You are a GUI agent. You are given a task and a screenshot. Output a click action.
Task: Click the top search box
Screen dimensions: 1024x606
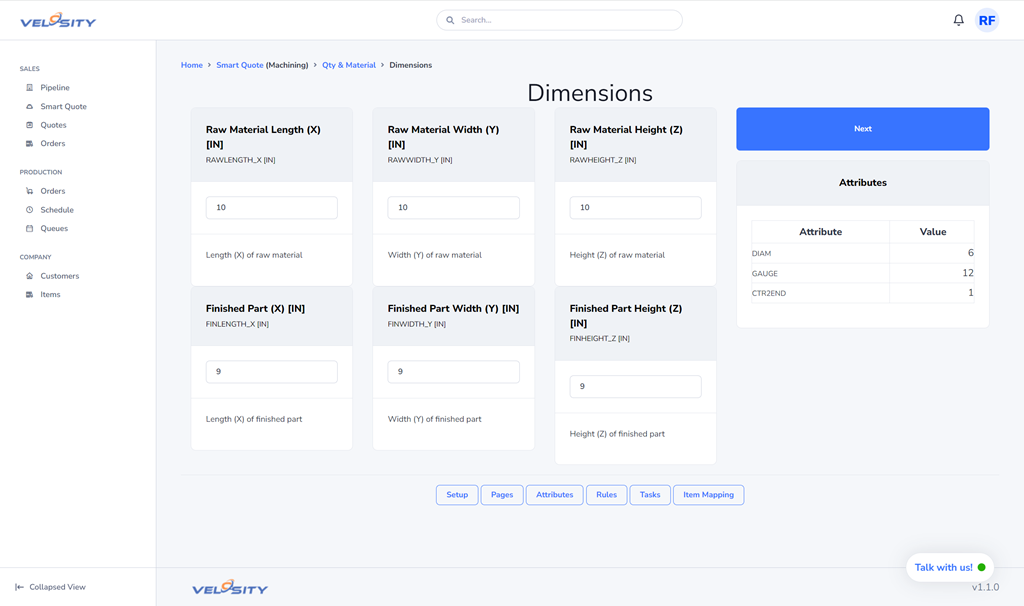click(560, 20)
